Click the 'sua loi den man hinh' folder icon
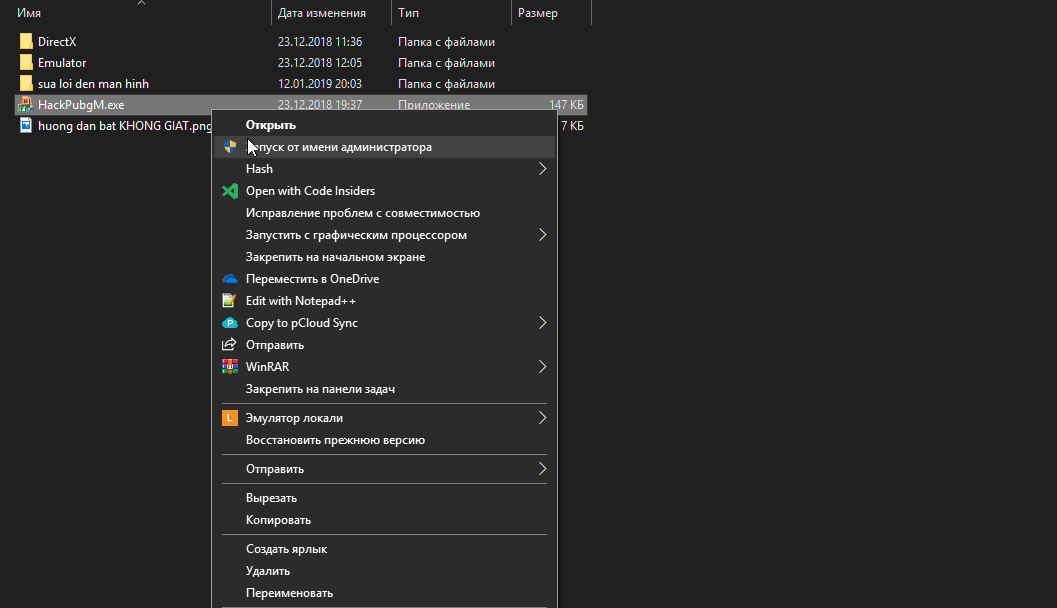 [x=26, y=84]
